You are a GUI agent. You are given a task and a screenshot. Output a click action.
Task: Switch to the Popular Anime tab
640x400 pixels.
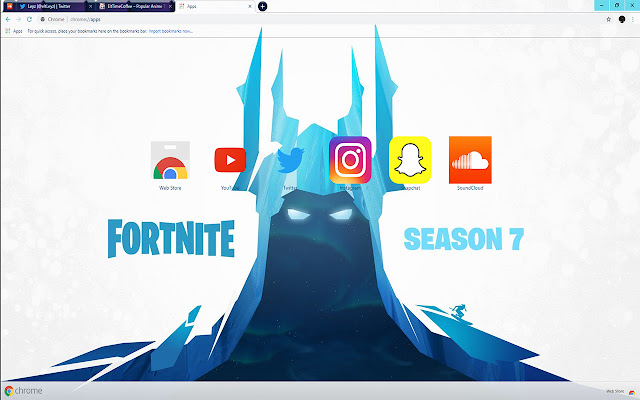click(135, 6)
